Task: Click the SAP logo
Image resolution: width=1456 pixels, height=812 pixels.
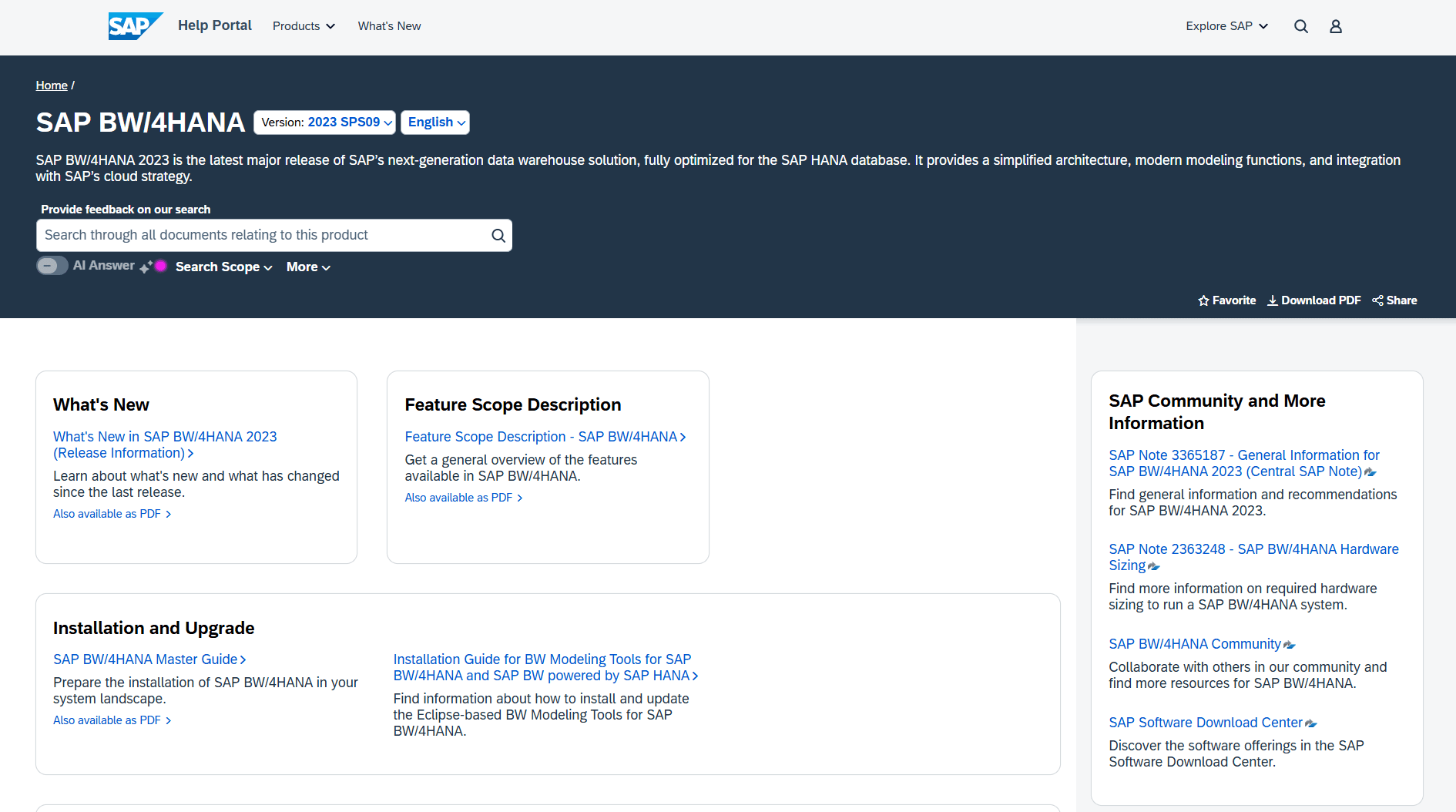Action: point(136,26)
